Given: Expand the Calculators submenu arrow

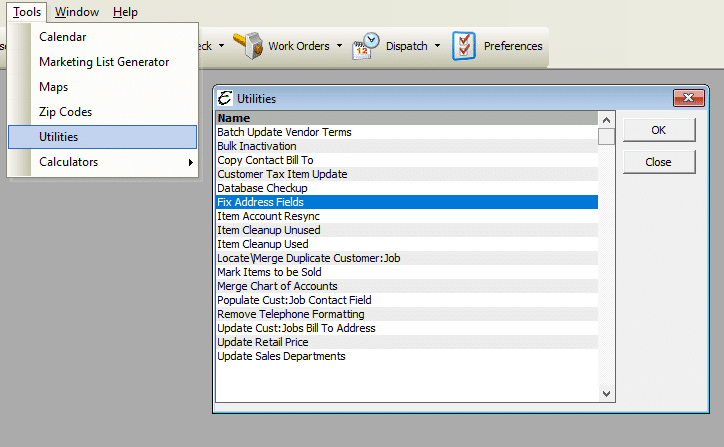Looking at the screenshot, I should 190,162.
